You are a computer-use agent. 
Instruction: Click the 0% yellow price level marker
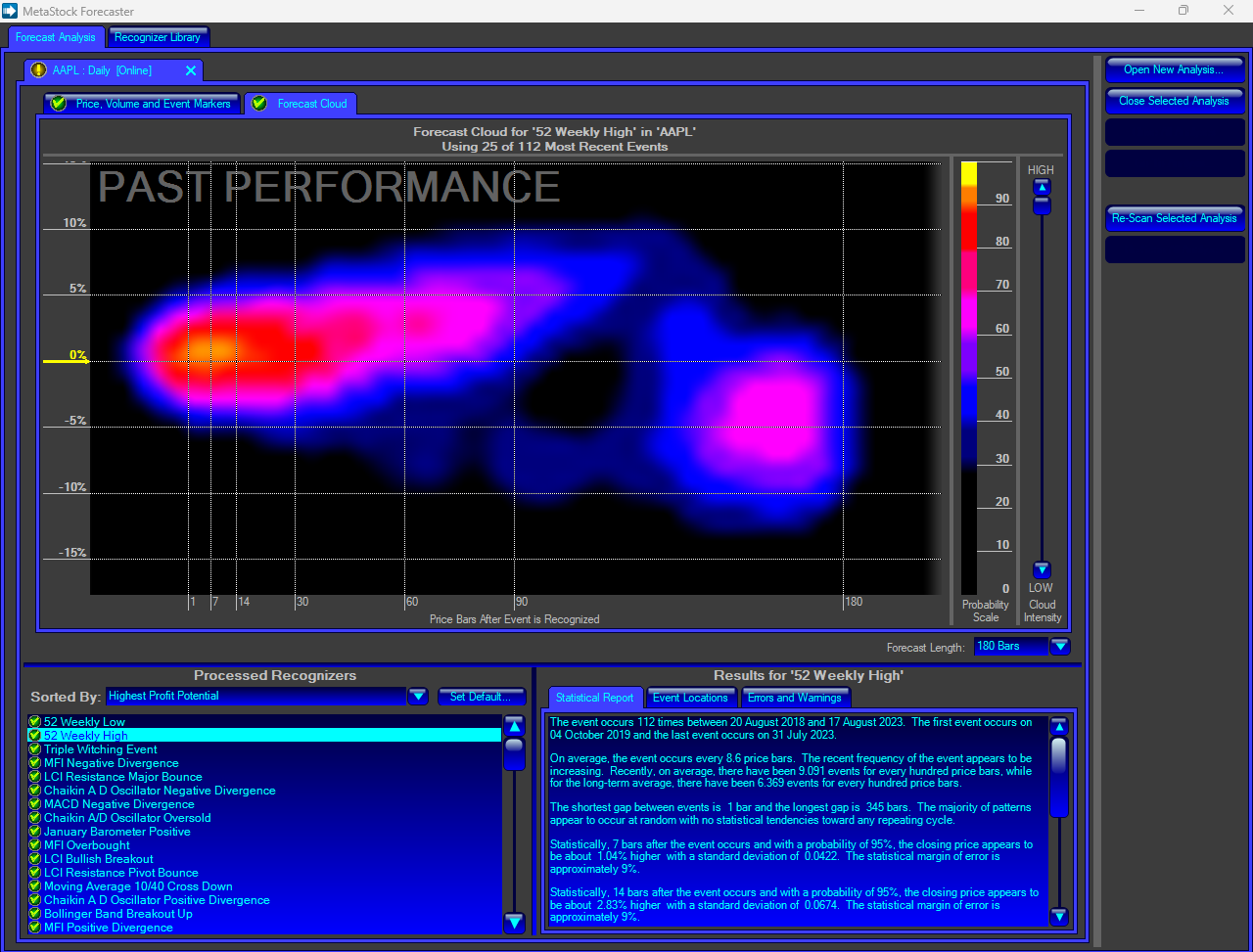[66, 361]
